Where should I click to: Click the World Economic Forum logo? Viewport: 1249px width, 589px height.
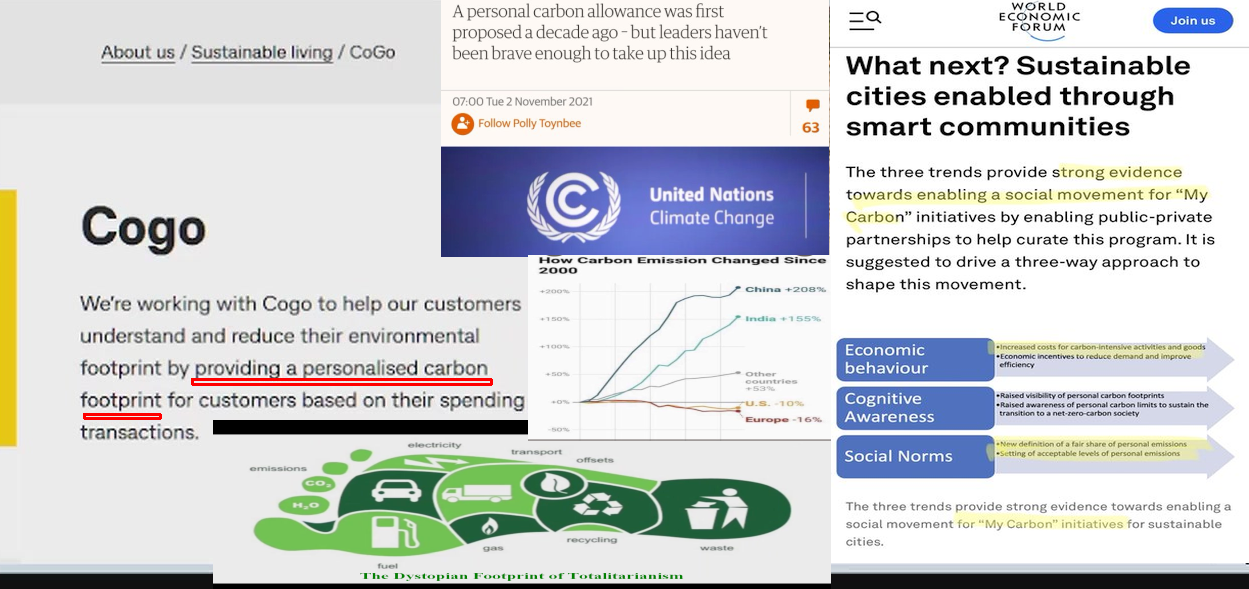(1039, 20)
